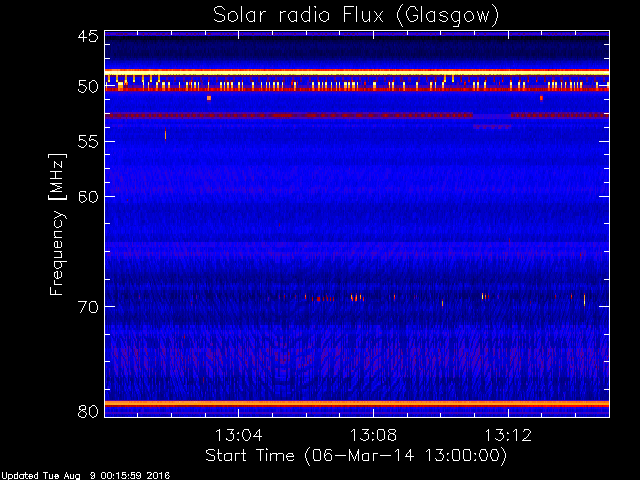Click the 55 MHz frequency tick label

point(88,142)
